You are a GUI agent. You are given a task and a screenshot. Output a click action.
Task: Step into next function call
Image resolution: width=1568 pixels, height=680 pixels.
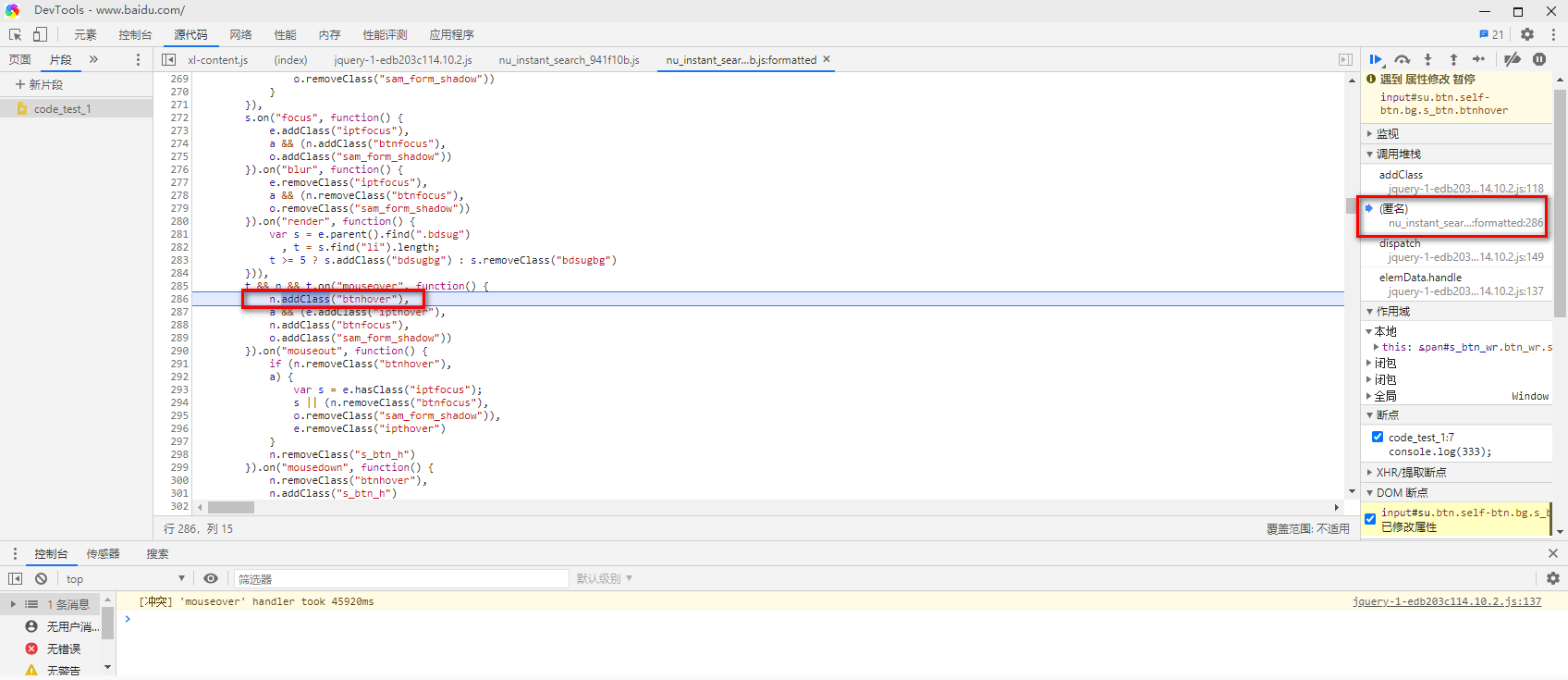(x=1427, y=59)
